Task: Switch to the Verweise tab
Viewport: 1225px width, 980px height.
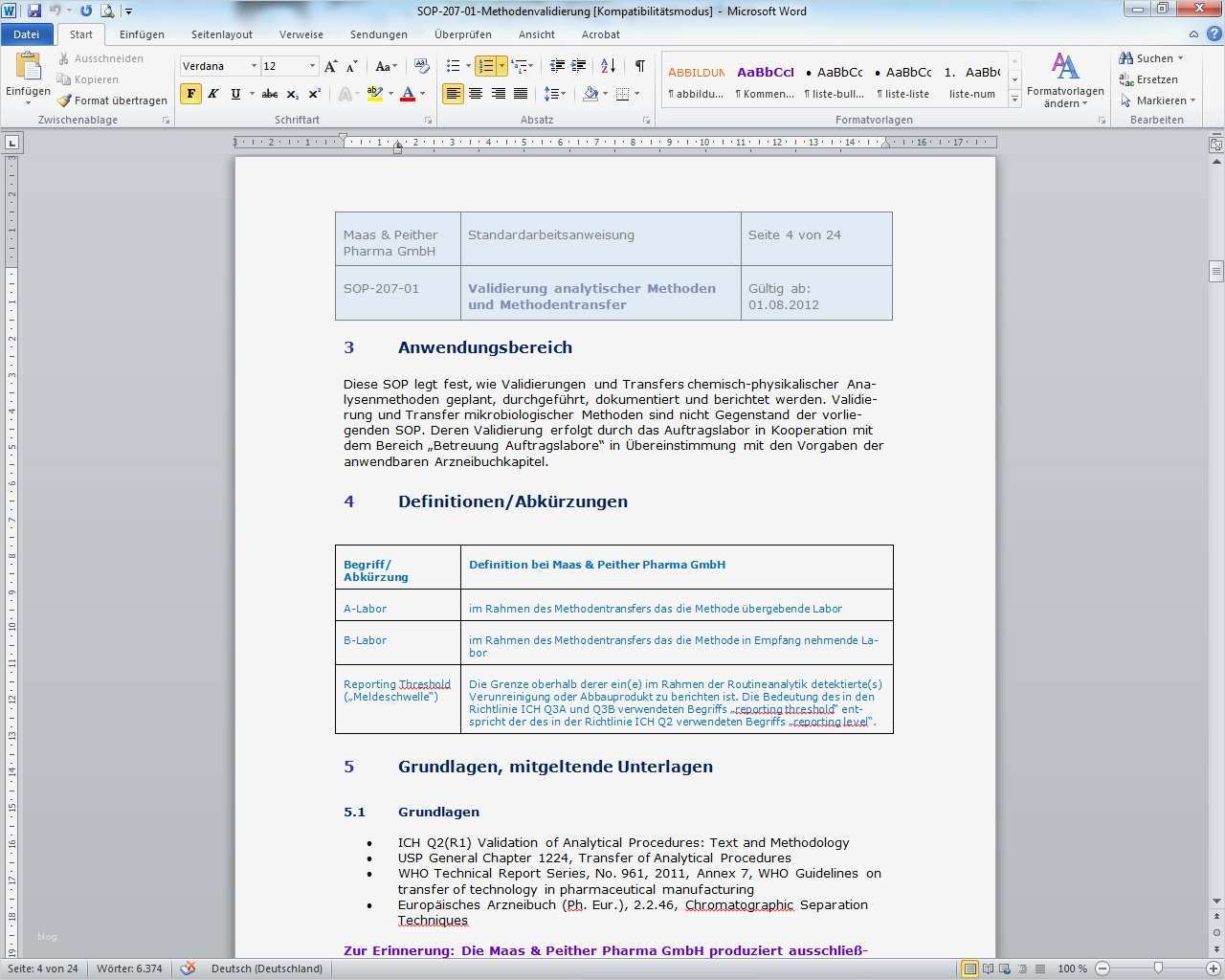Action: (x=301, y=34)
